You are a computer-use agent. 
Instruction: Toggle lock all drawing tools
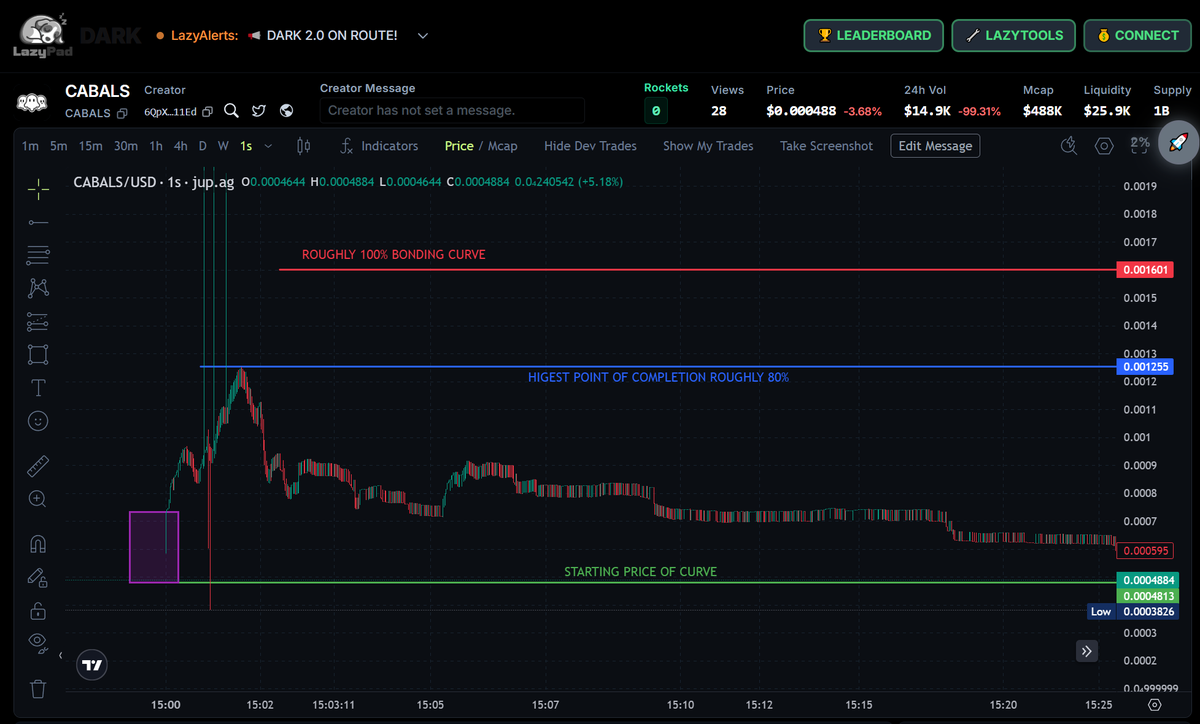click(38, 610)
